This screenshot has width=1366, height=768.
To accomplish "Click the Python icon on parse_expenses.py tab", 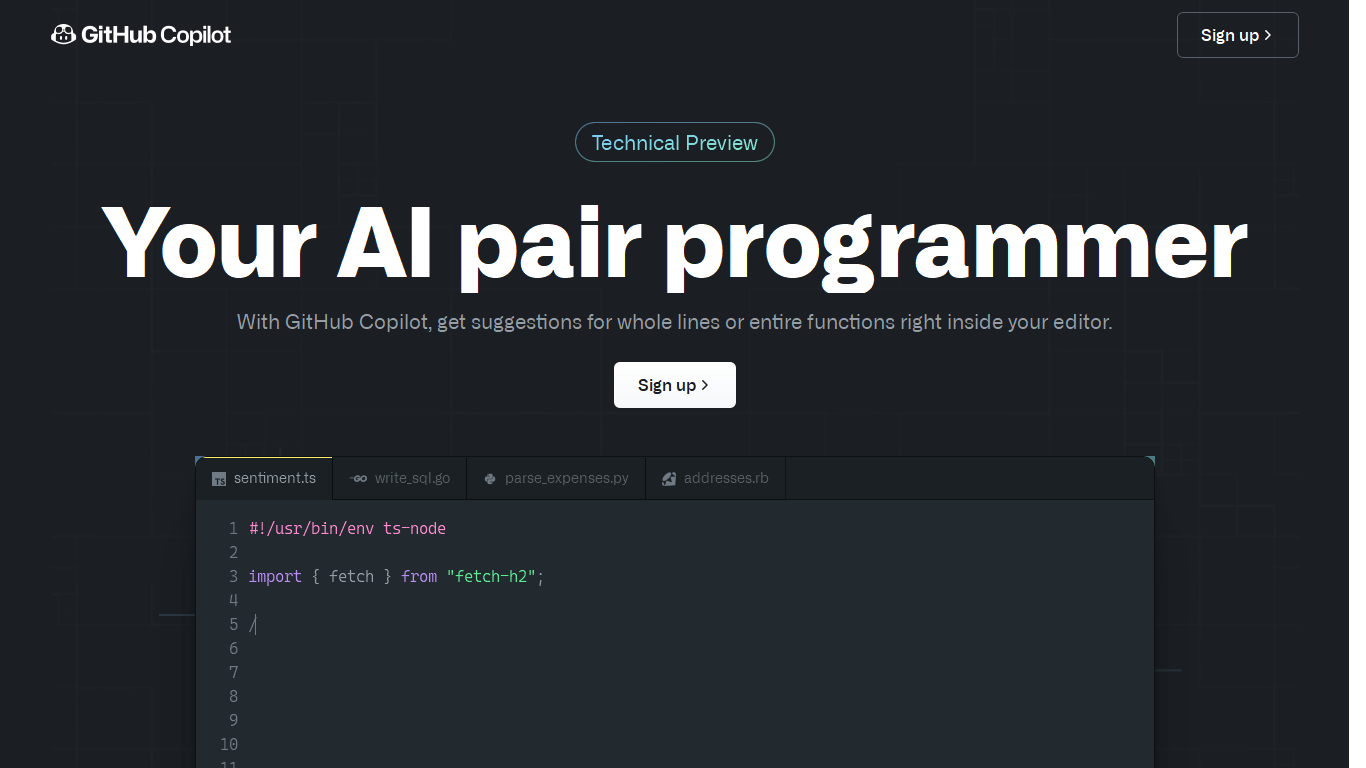I will pos(489,479).
